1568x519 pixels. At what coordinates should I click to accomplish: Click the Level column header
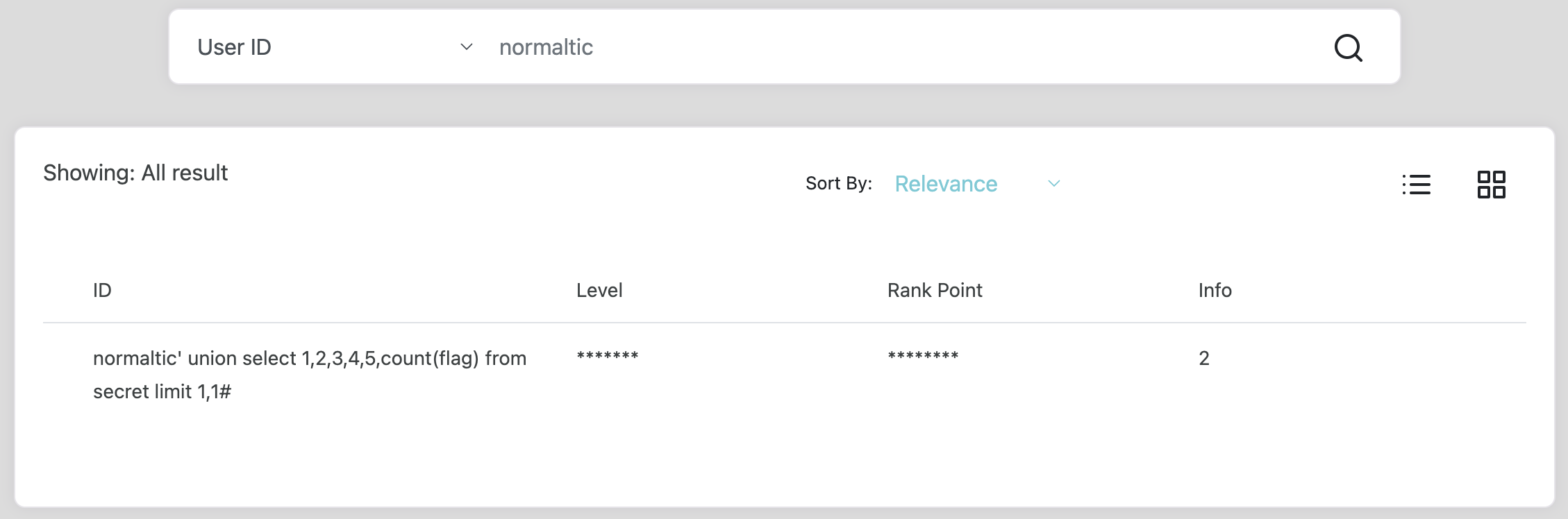pos(599,290)
